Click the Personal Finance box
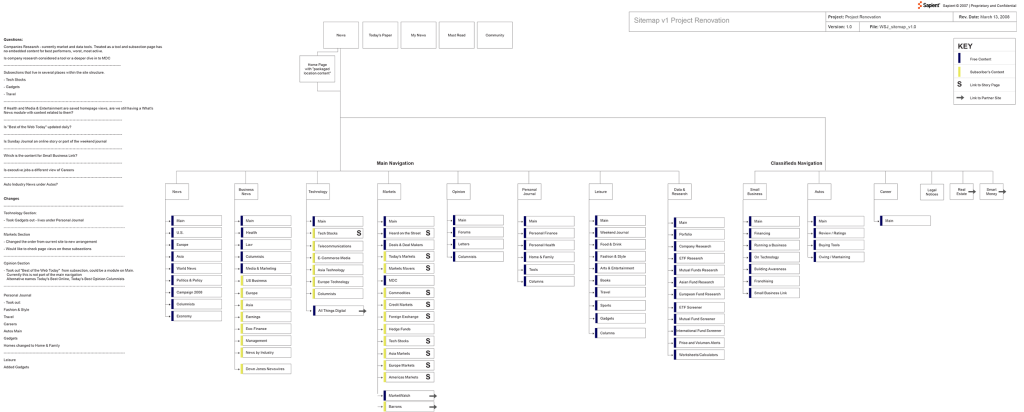The height and width of the screenshot is (412, 1024). click(x=549, y=233)
